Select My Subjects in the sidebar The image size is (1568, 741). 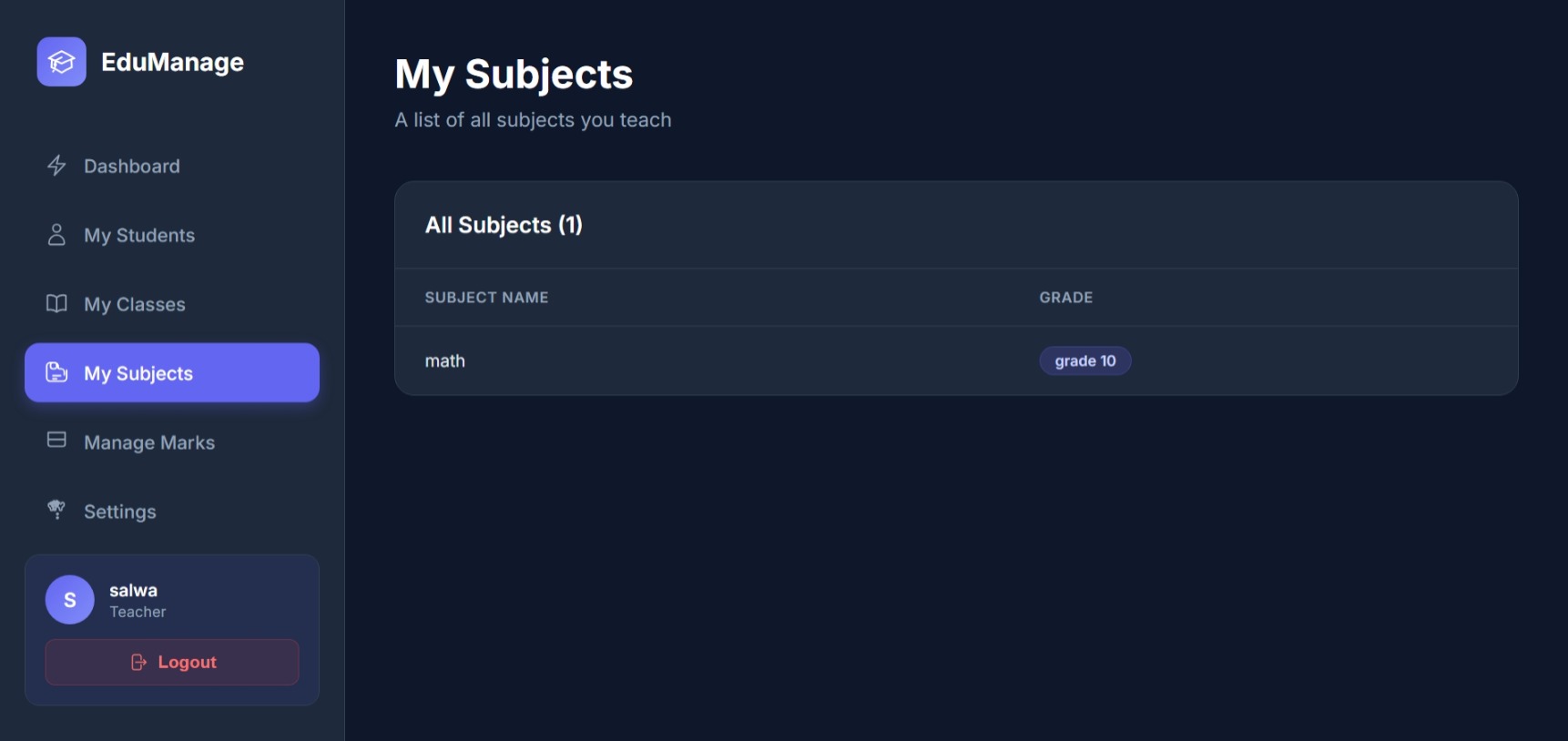click(138, 374)
